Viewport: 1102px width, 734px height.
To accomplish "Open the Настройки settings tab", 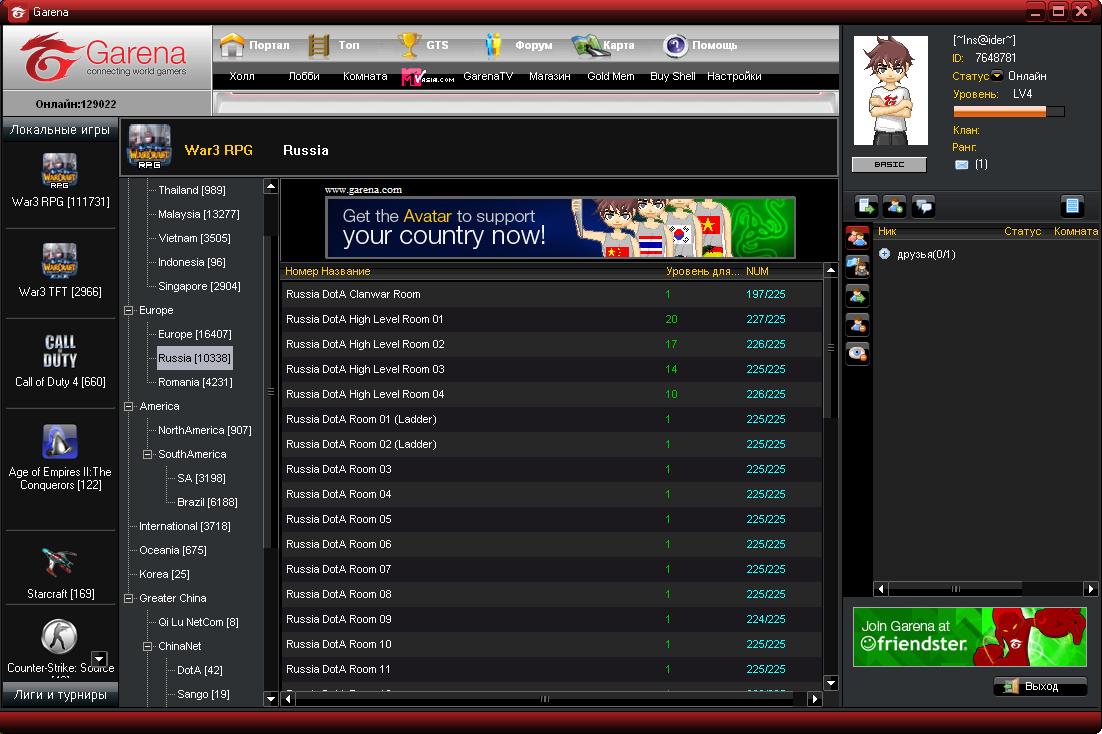I will coord(734,76).
